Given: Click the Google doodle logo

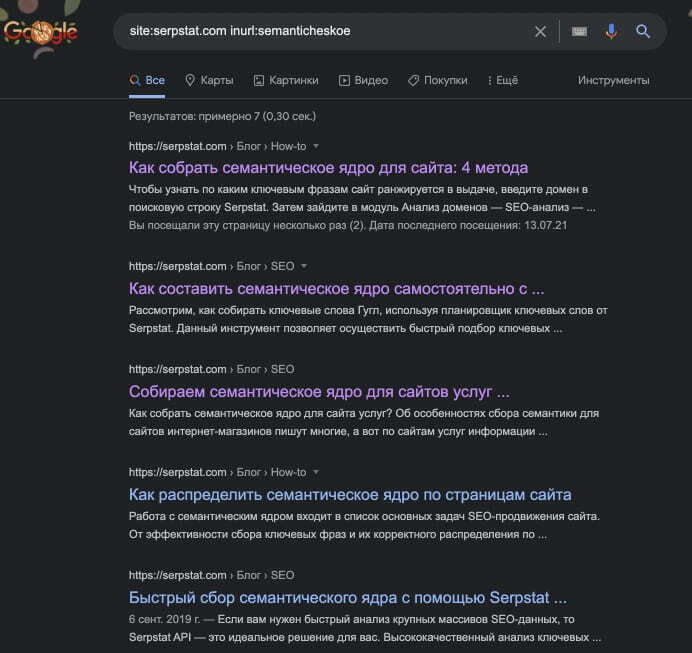Looking at the screenshot, I should pyautogui.click(x=40, y=32).
